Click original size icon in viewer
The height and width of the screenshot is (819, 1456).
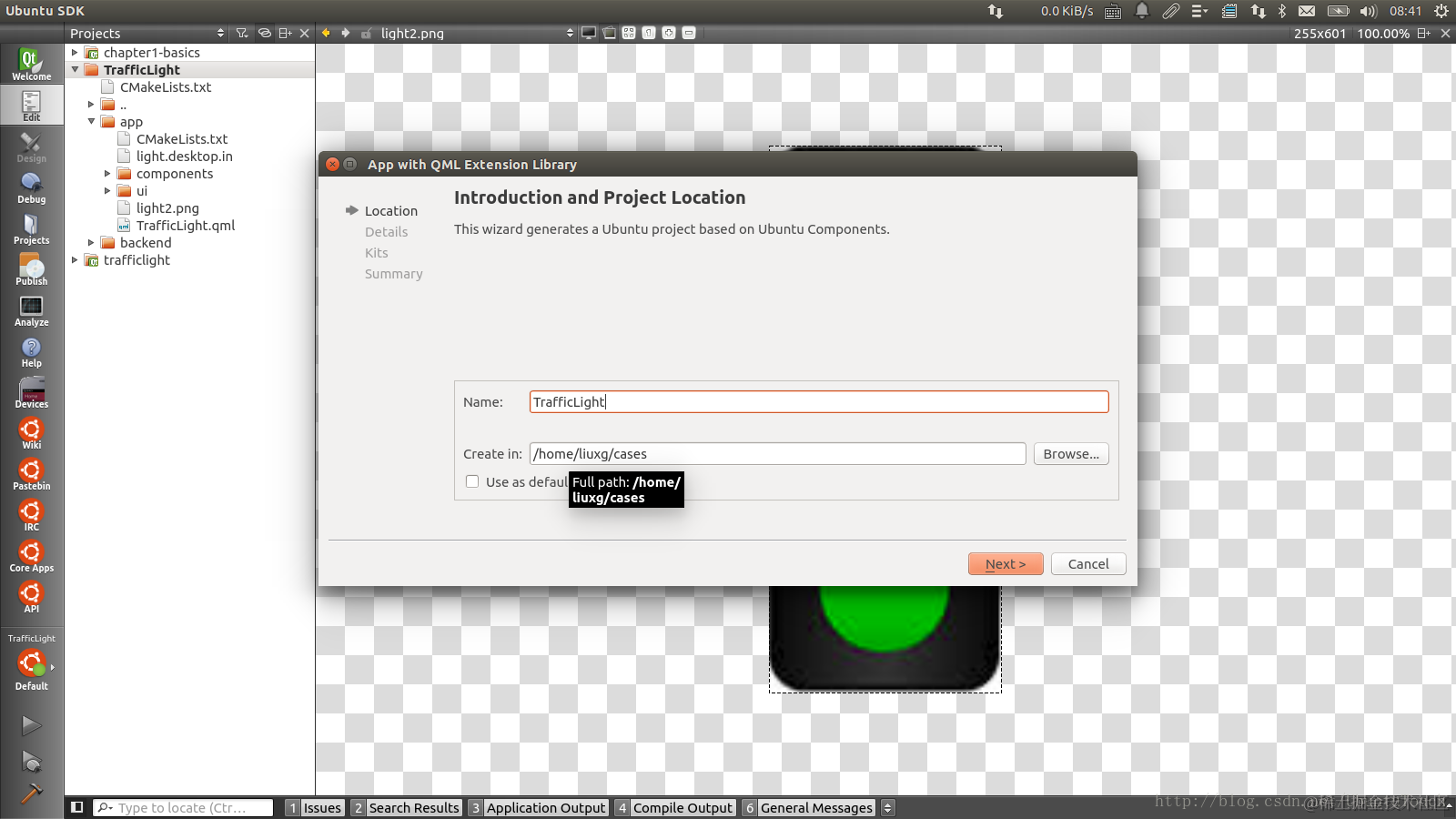click(x=649, y=33)
